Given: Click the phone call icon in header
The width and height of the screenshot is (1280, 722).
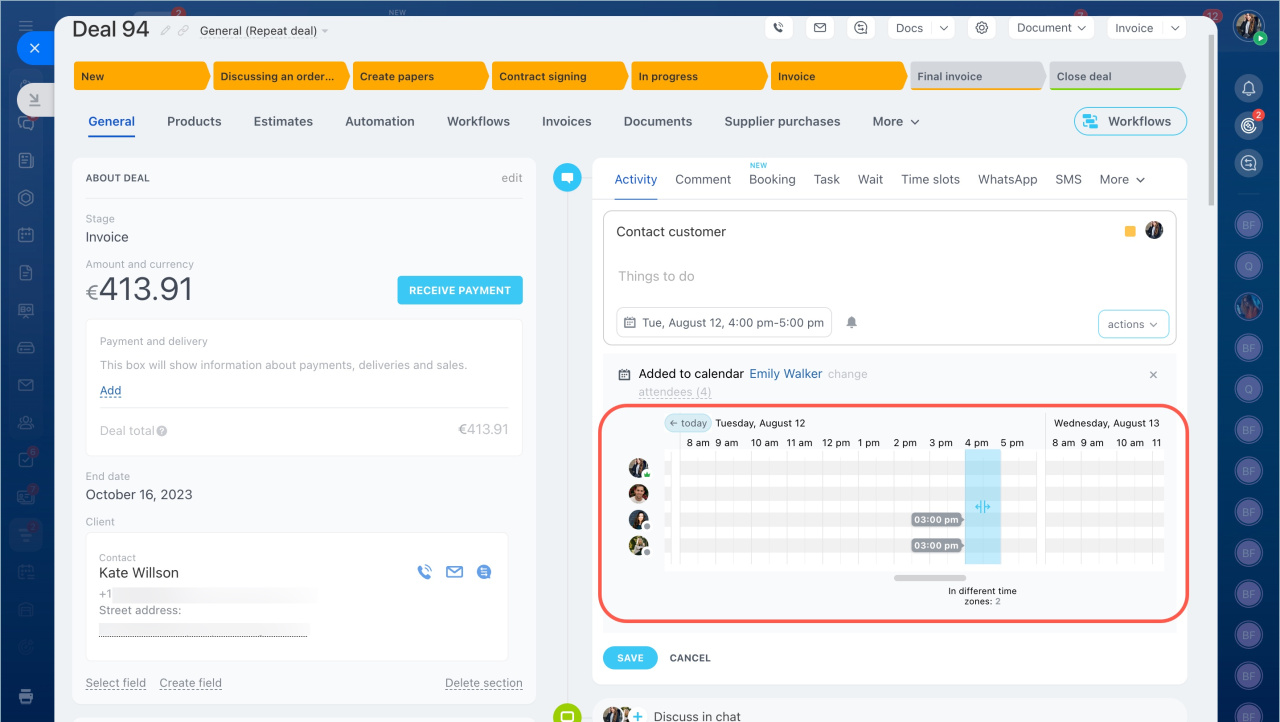Looking at the screenshot, I should tap(779, 28).
